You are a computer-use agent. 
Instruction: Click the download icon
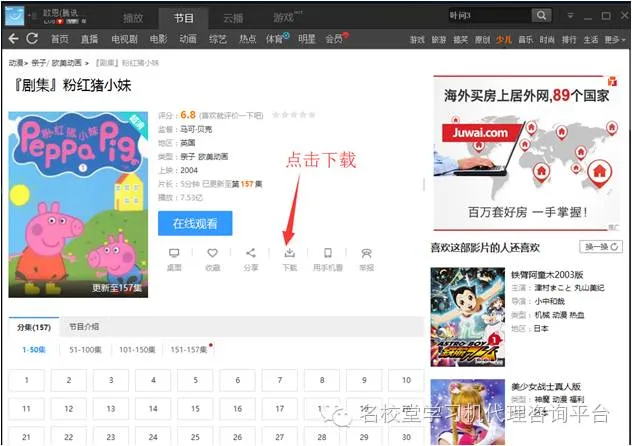tap(289, 253)
